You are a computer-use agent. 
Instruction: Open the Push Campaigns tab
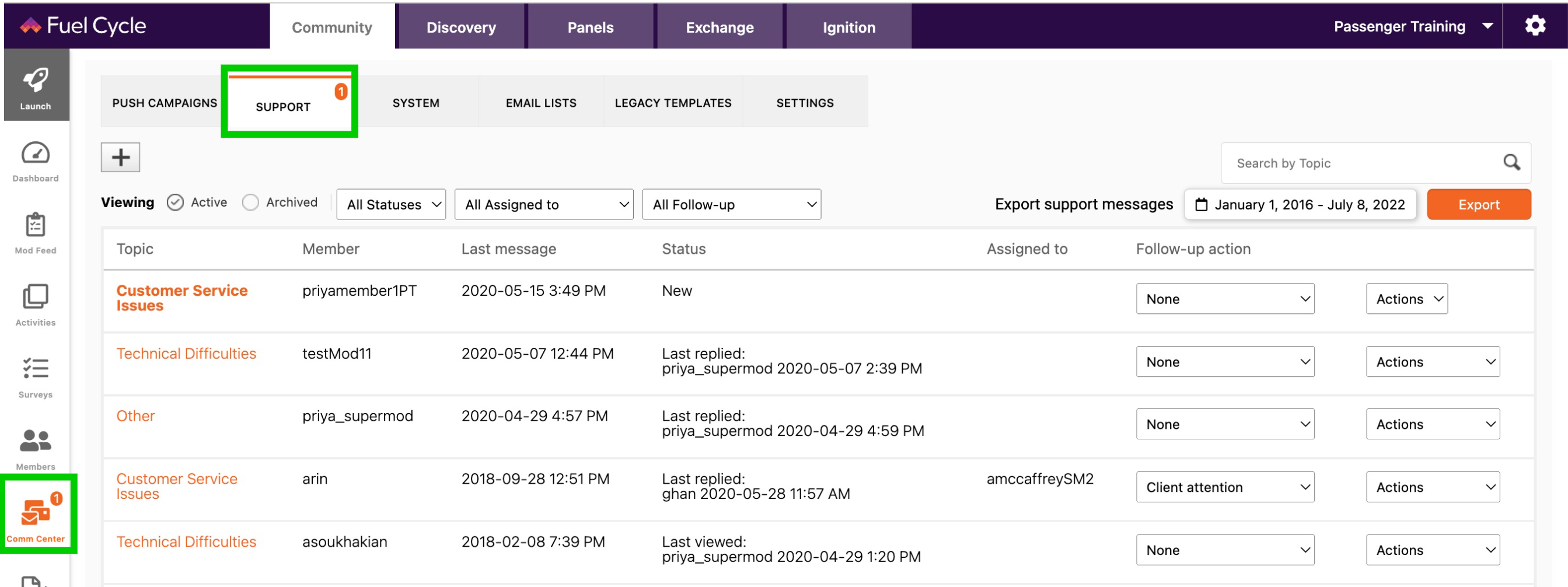point(165,102)
